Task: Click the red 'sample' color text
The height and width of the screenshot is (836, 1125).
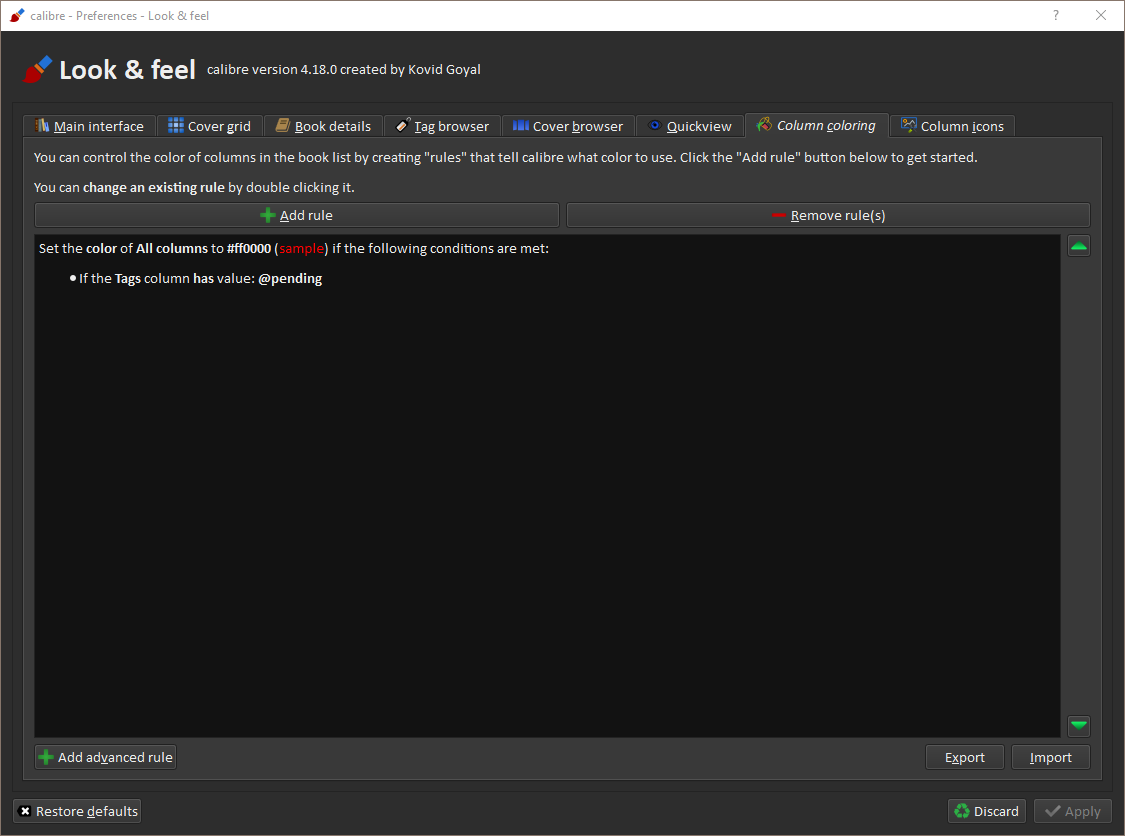Action: tap(301, 248)
